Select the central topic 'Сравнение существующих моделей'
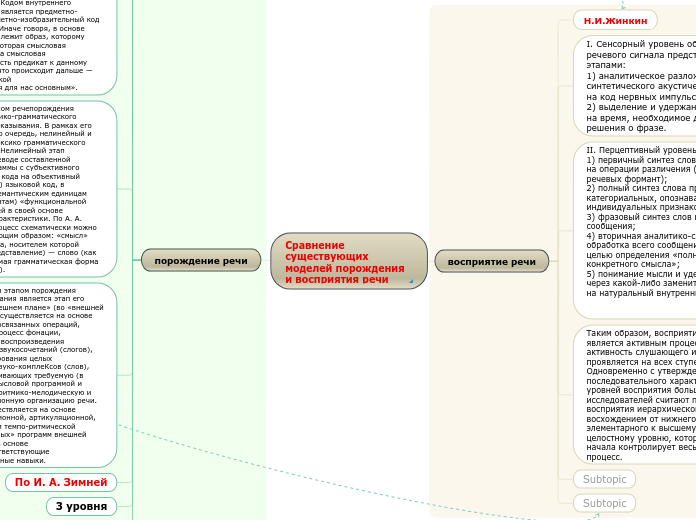 pyautogui.click(x=349, y=261)
